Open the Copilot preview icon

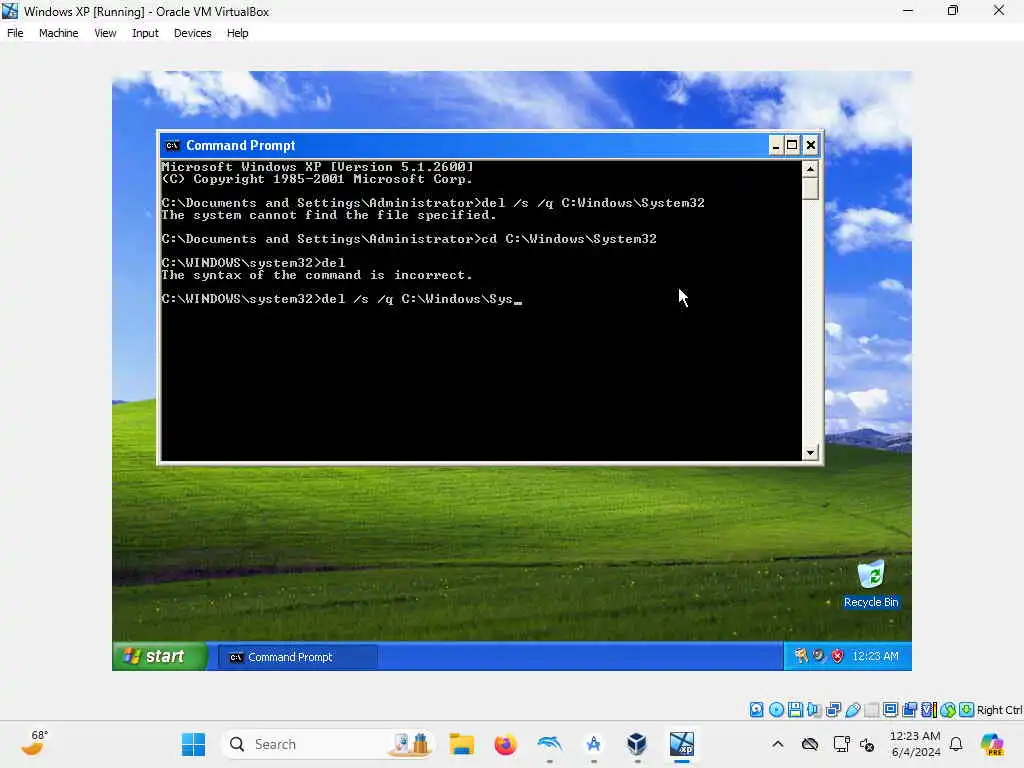tap(991, 744)
